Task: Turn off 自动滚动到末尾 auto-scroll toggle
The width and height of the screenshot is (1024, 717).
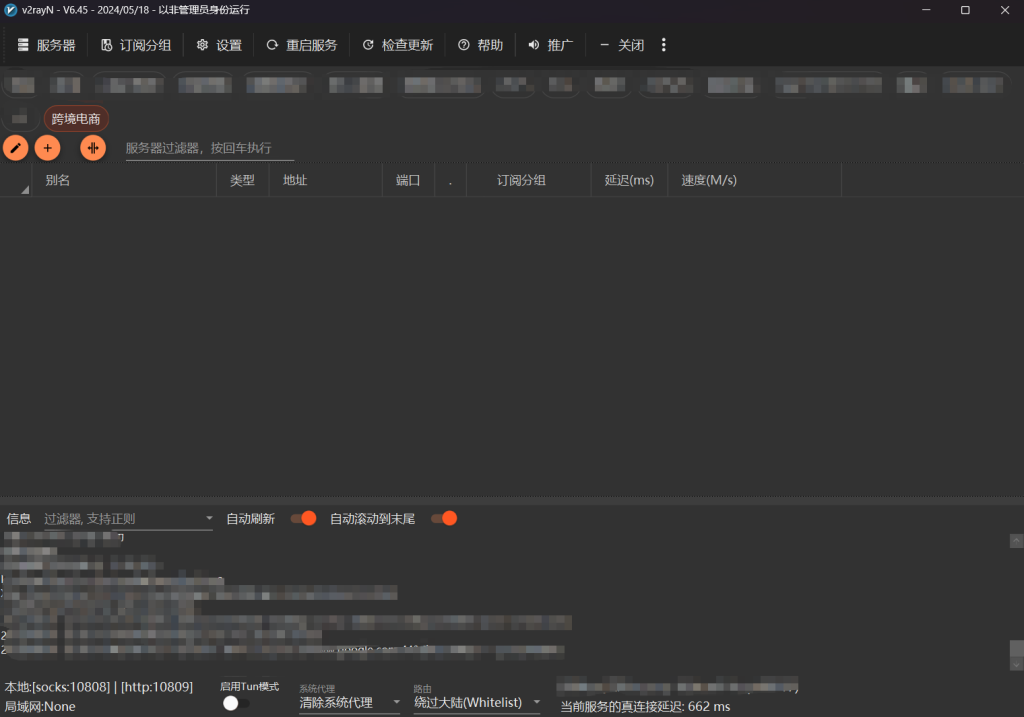Action: coord(444,518)
